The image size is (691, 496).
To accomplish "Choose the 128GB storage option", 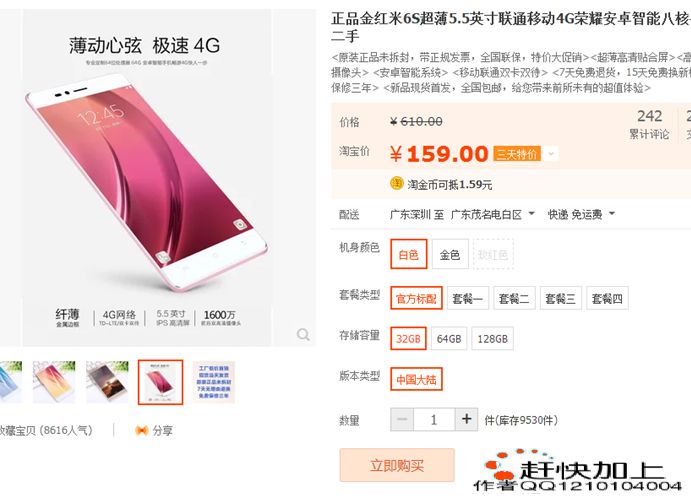I will pos(492,339).
